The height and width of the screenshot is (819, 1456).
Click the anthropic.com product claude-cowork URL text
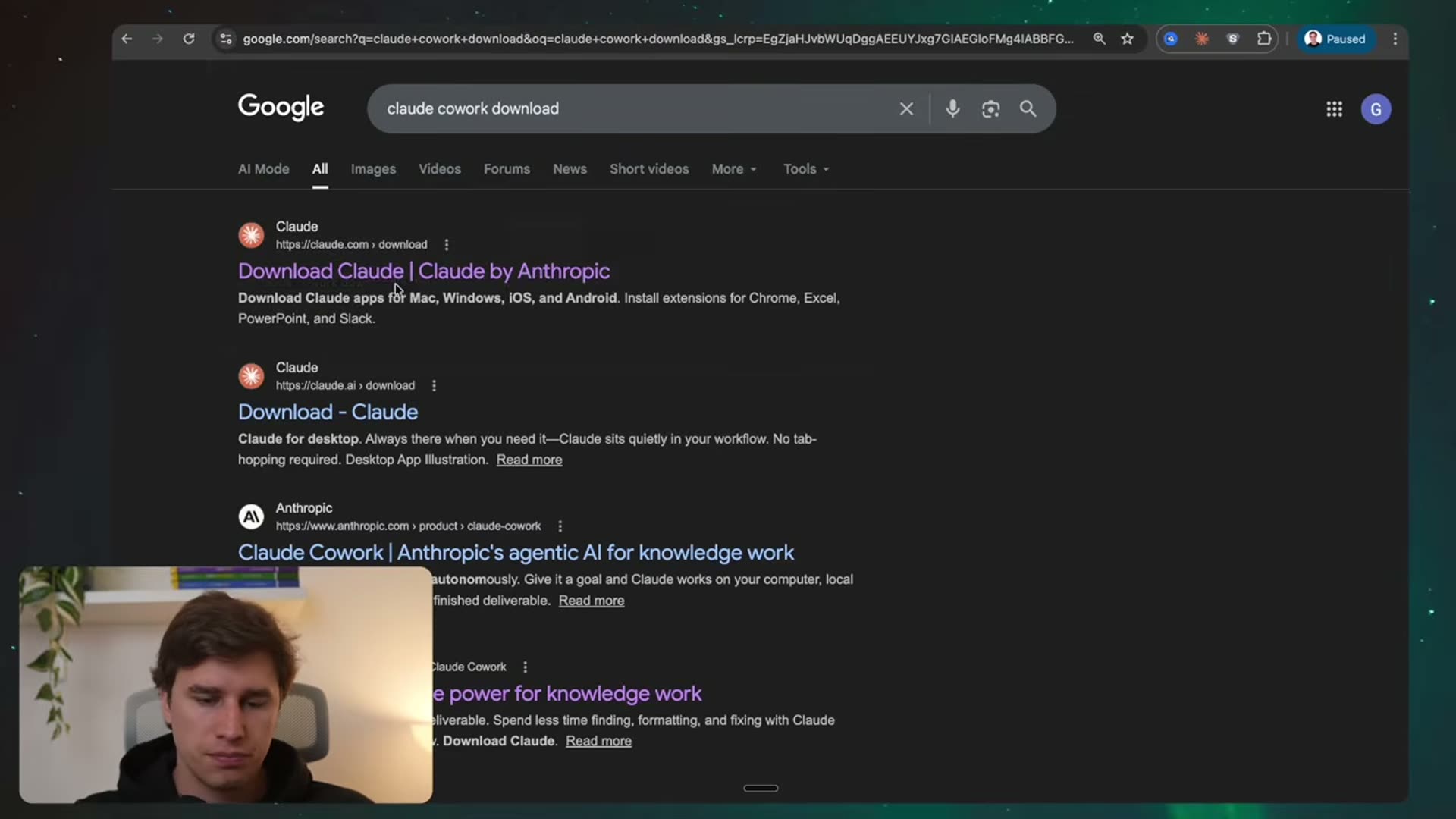408,526
